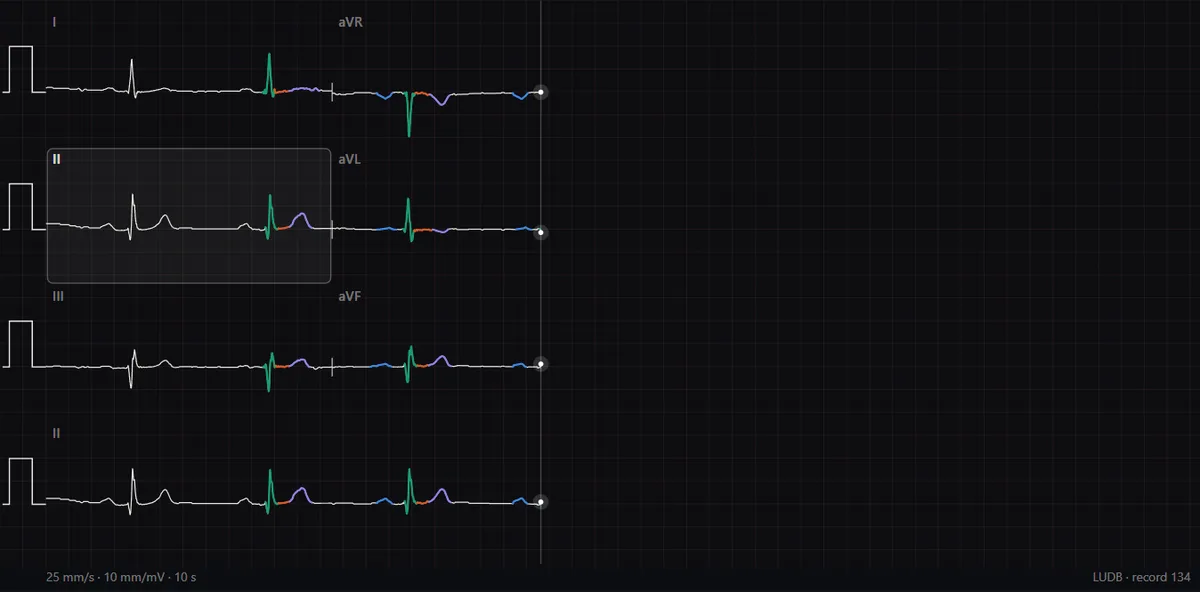Select the highlighted lead II strip
This screenshot has height=592, width=1200.
click(x=189, y=216)
